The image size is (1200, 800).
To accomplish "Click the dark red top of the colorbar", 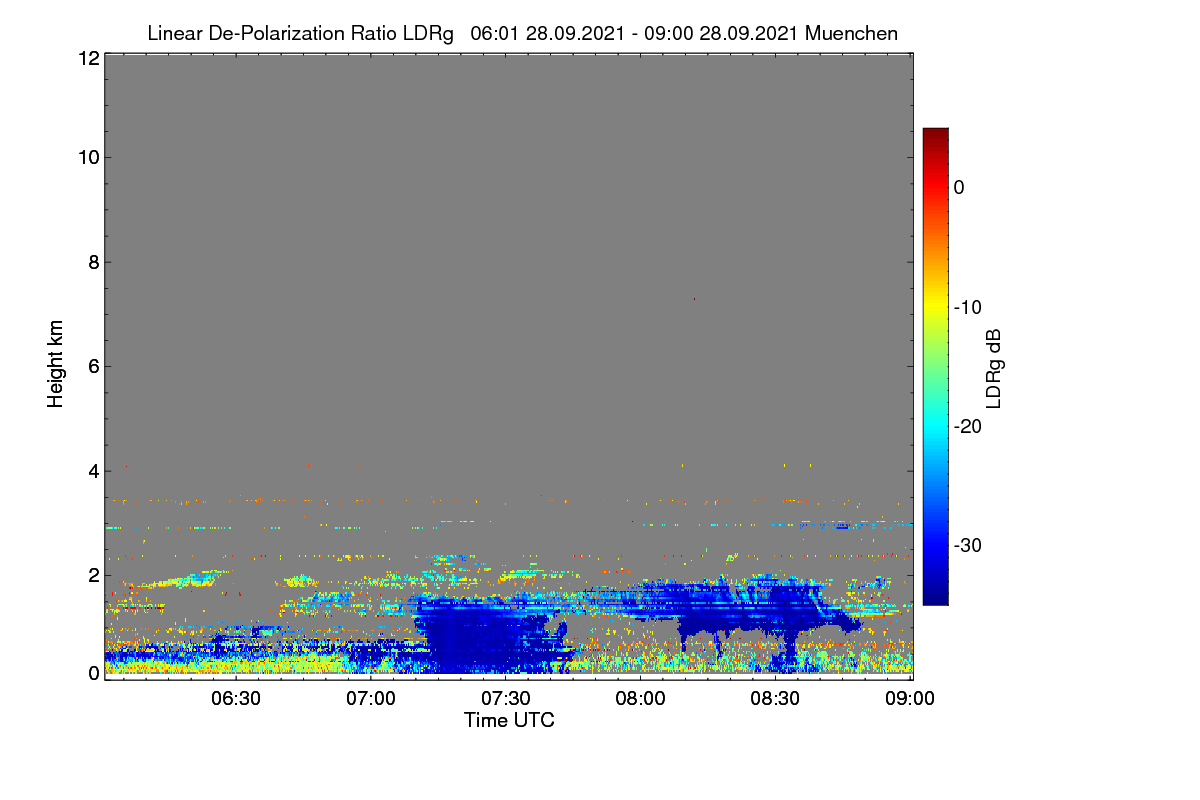I will (x=935, y=135).
